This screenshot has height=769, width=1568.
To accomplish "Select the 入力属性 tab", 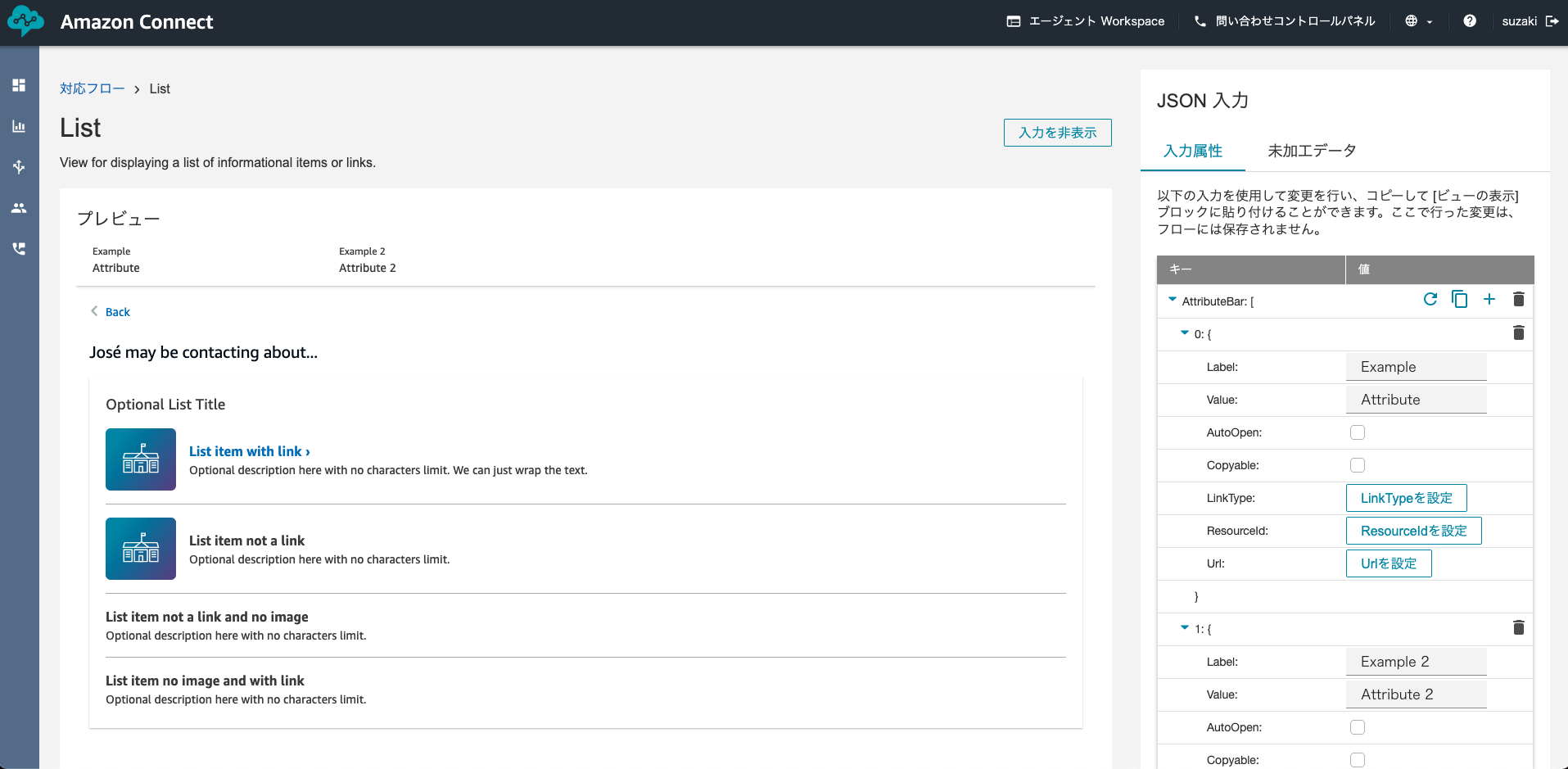I will (x=1192, y=151).
